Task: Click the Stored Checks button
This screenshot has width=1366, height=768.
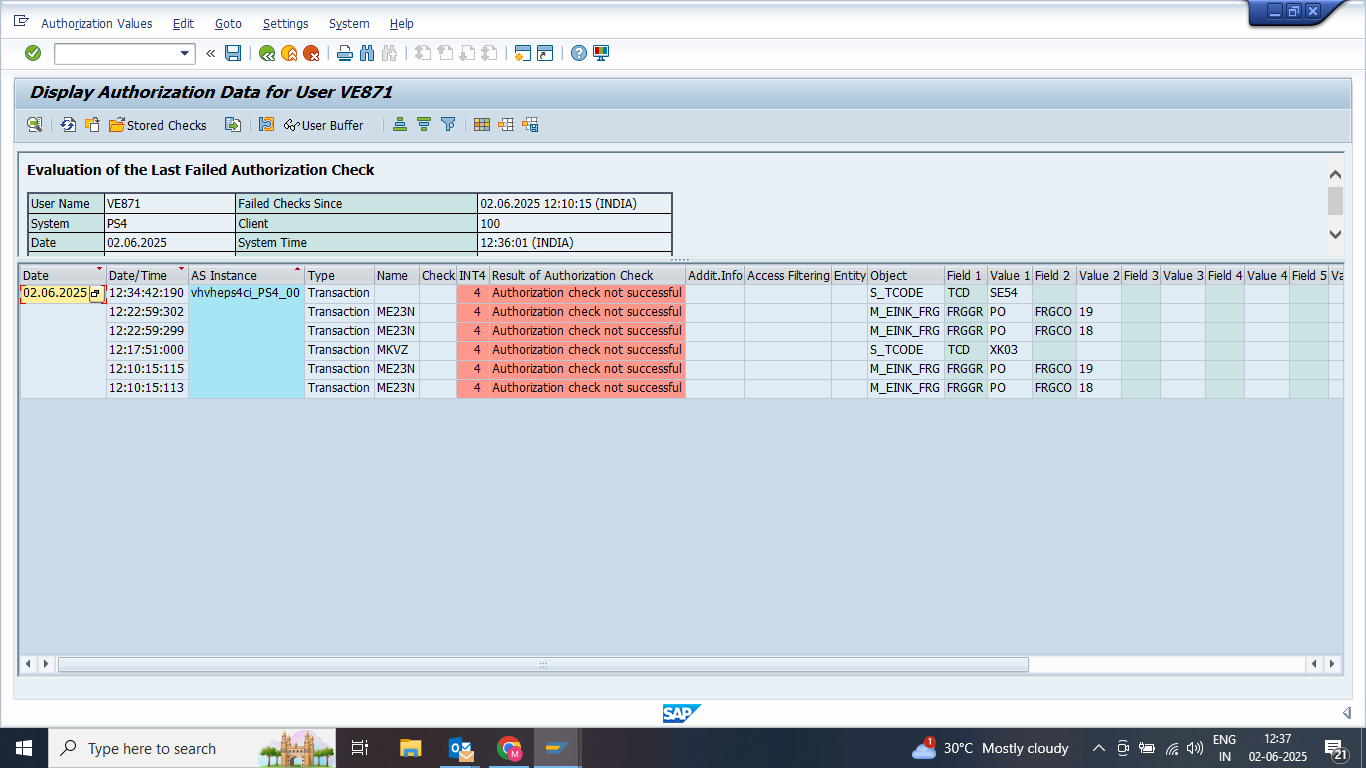Action: (158, 125)
